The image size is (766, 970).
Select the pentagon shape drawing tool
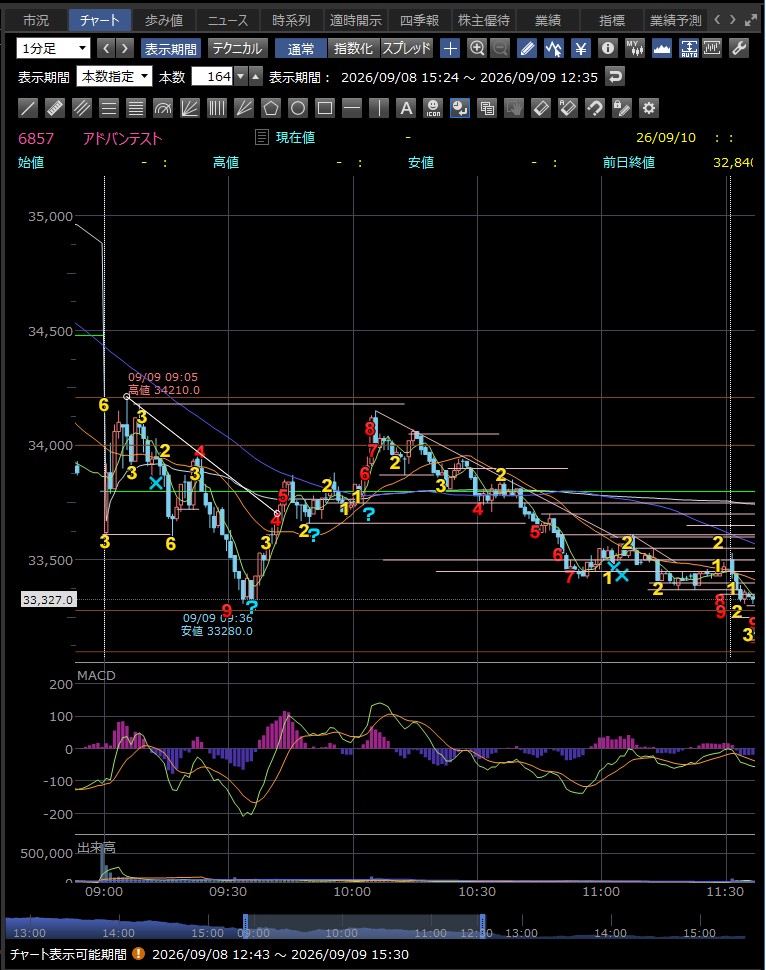coord(271,109)
